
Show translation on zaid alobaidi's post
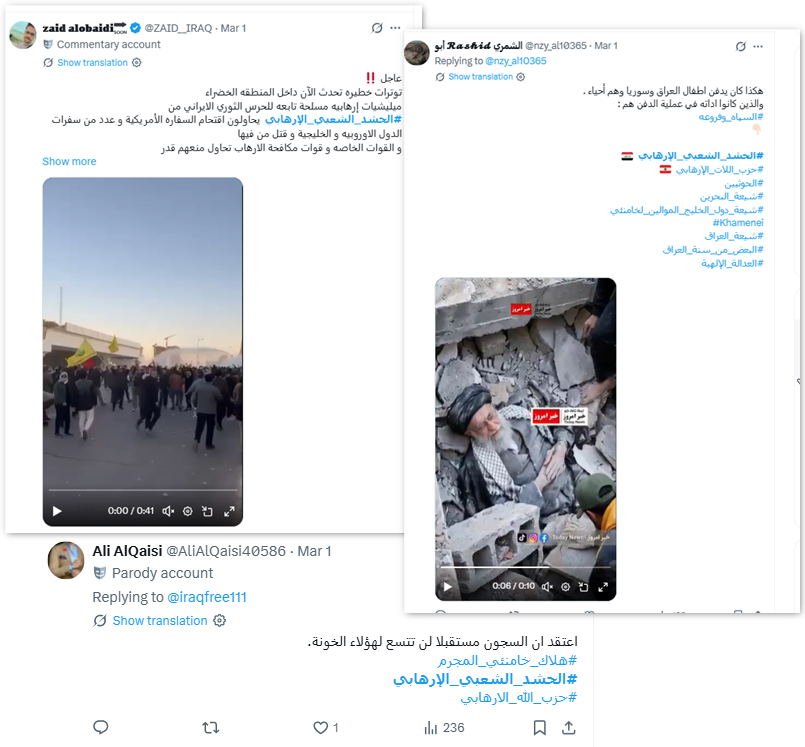pyautogui.click(x=92, y=63)
